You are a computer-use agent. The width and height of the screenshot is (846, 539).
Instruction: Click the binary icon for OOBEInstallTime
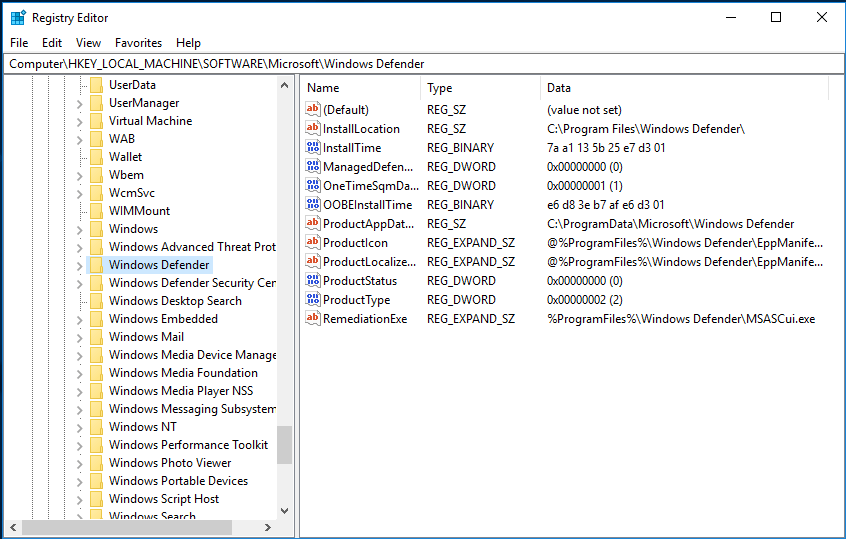pos(312,204)
